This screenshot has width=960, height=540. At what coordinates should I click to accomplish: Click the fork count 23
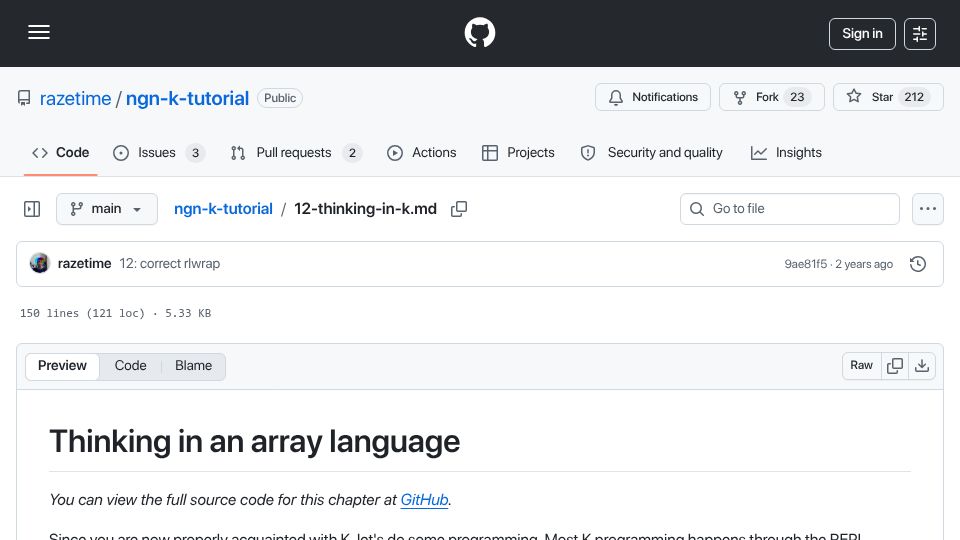797,97
